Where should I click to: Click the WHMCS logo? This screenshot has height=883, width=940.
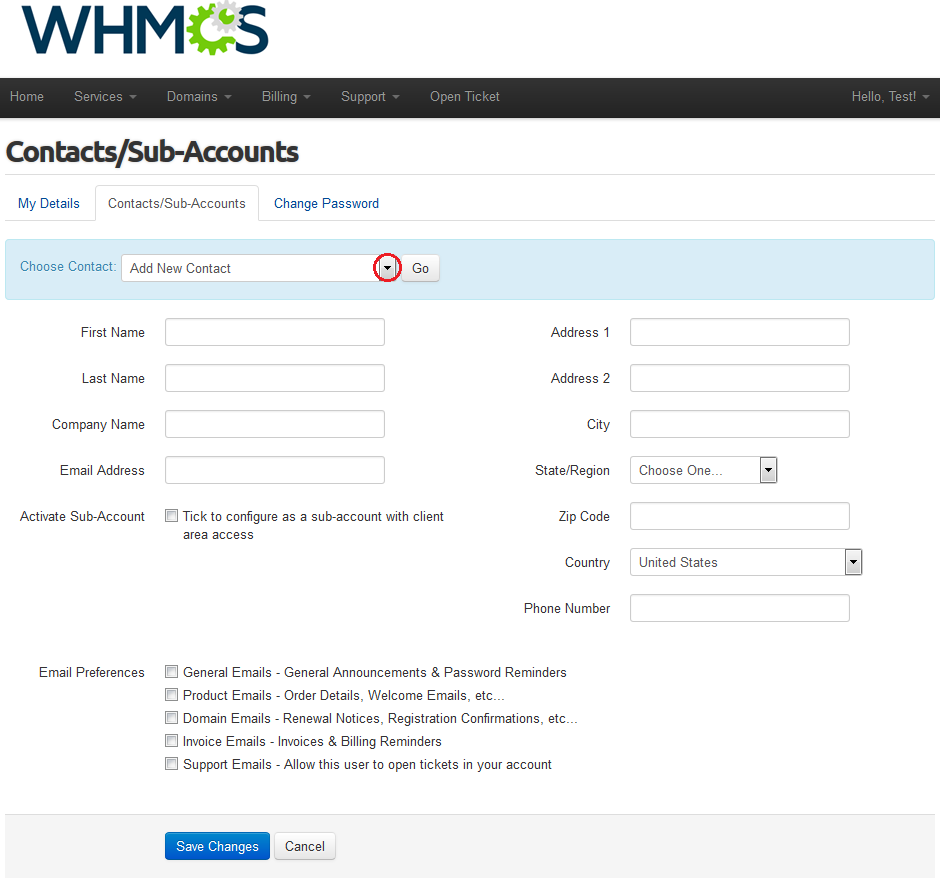click(145, 29)
